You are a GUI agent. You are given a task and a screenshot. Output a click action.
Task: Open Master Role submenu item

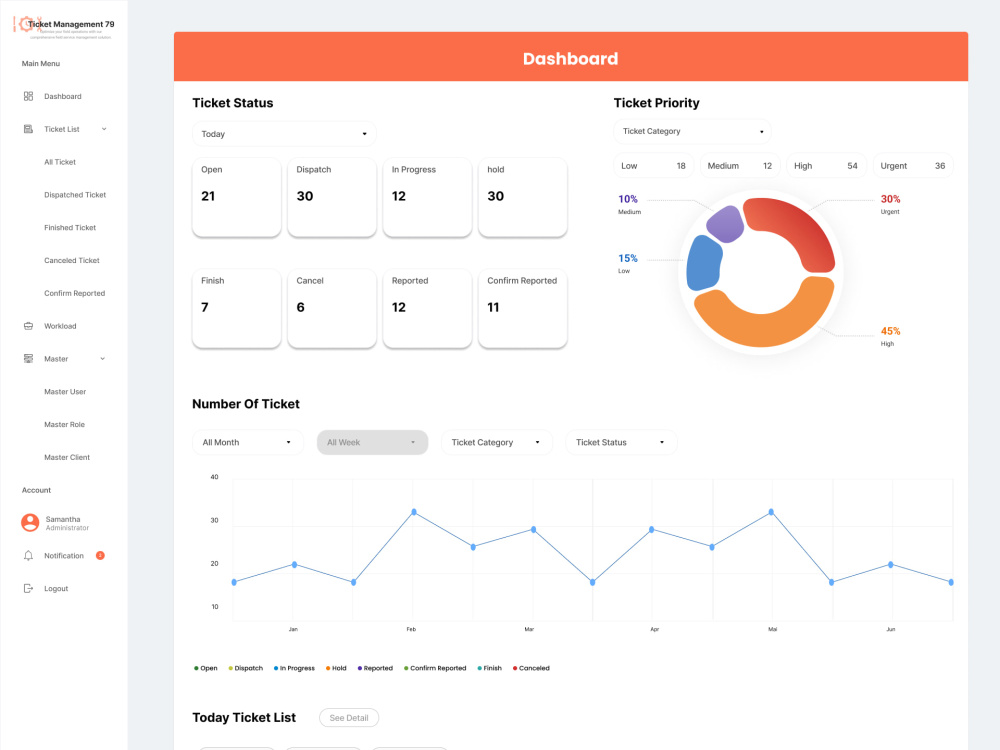pos(64,424)
